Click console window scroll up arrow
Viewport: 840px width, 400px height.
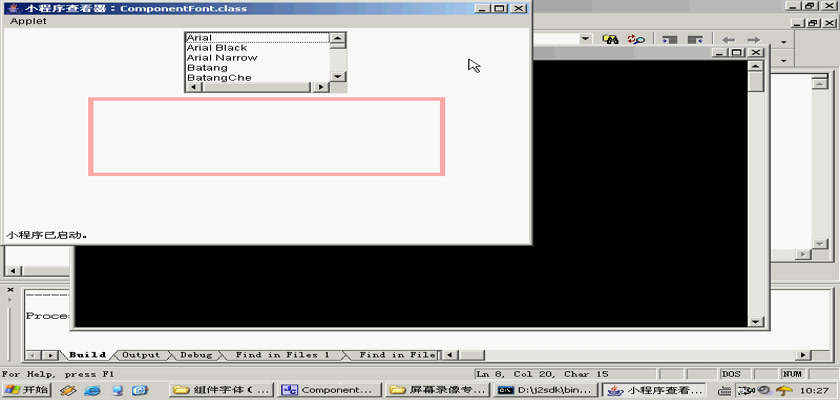tap(756, 66)
